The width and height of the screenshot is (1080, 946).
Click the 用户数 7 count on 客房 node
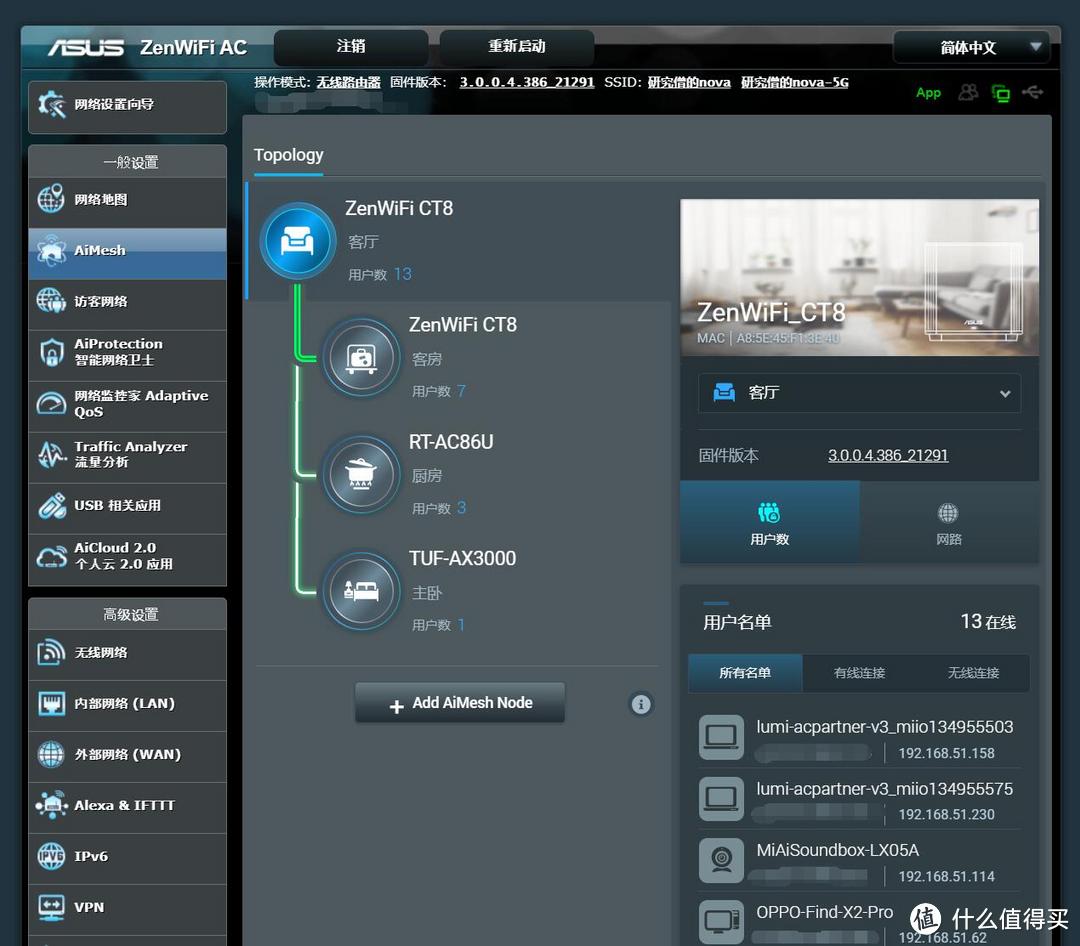[x=439, y=391]
